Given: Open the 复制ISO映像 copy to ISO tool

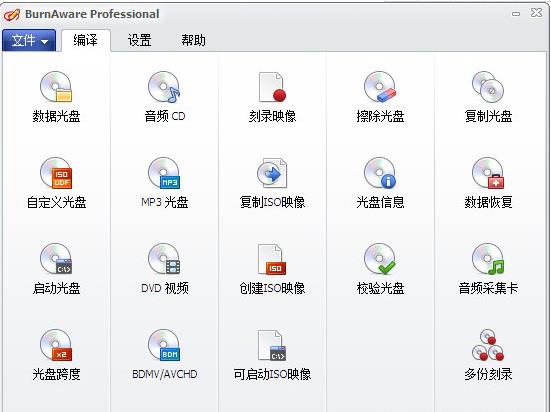Looking at the screenshot, I should (x=272, y=183).
